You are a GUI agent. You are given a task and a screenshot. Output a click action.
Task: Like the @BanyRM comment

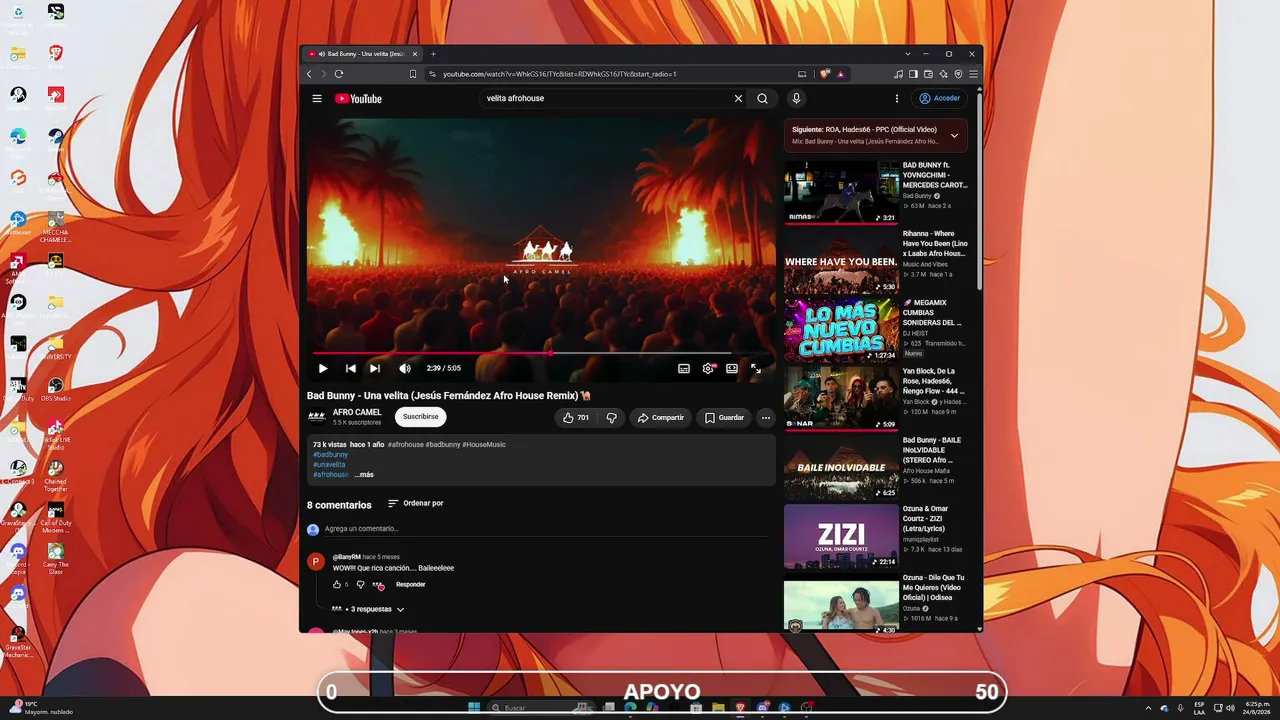tap(337, 584)
